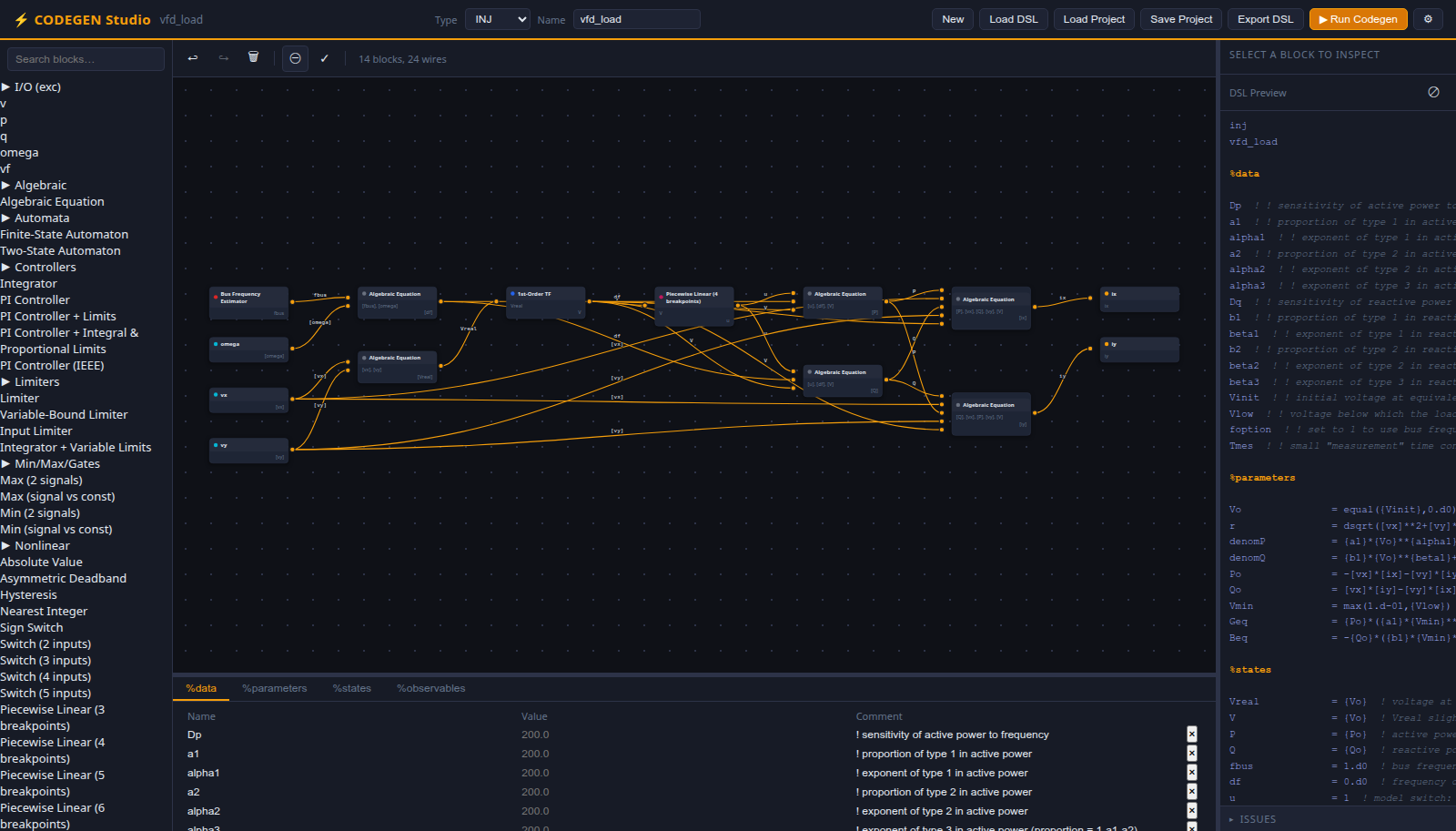
Task: Select the vx input block
Action: (248, 400)
